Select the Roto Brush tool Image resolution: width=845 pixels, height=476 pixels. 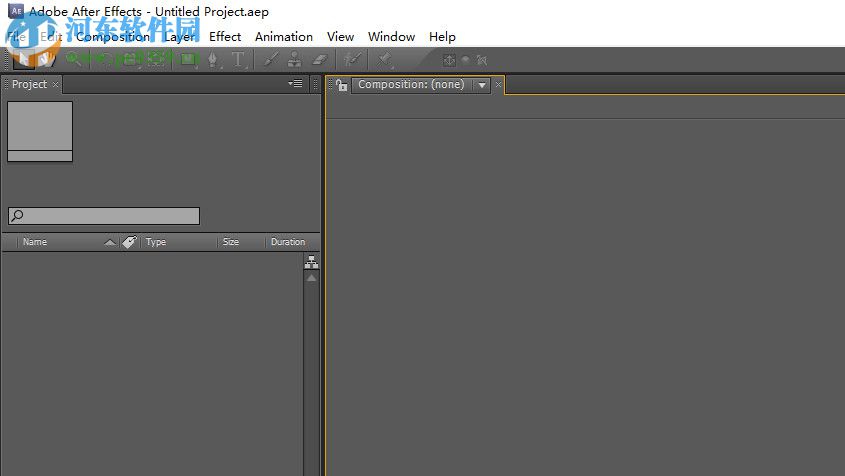point(352,59)
